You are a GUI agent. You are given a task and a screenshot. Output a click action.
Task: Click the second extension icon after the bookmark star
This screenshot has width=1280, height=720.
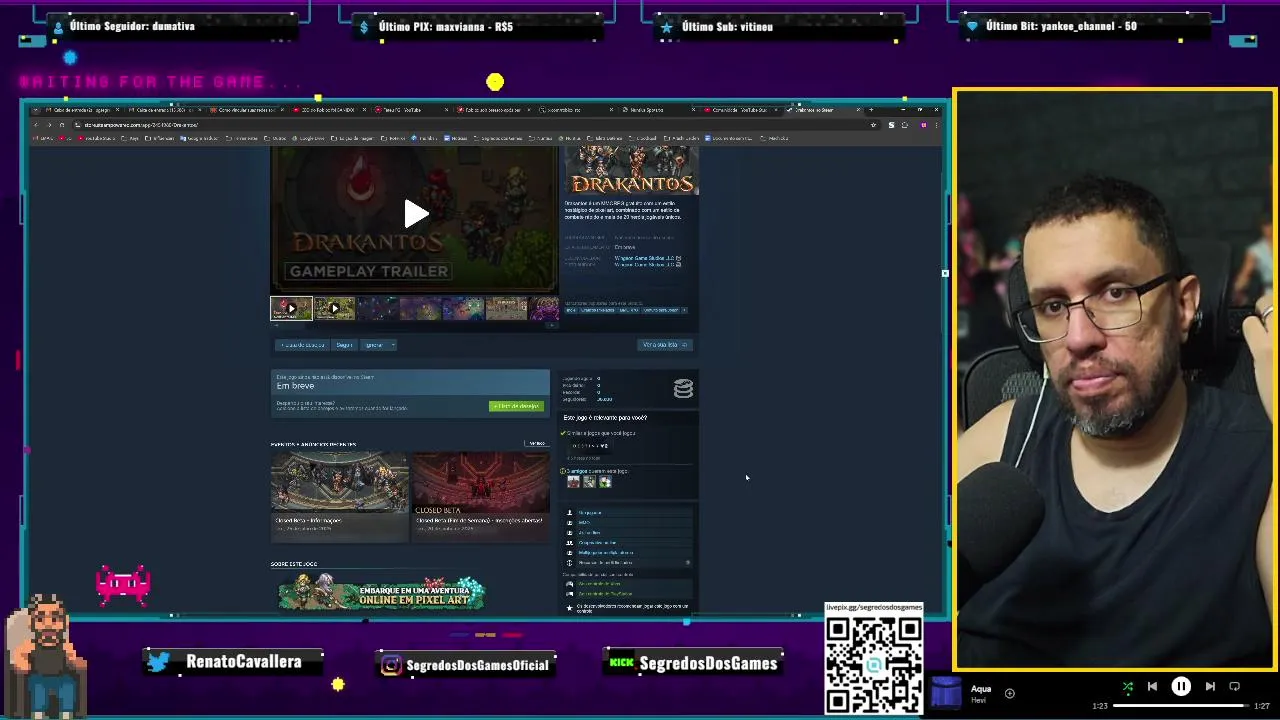coord(905,125)
